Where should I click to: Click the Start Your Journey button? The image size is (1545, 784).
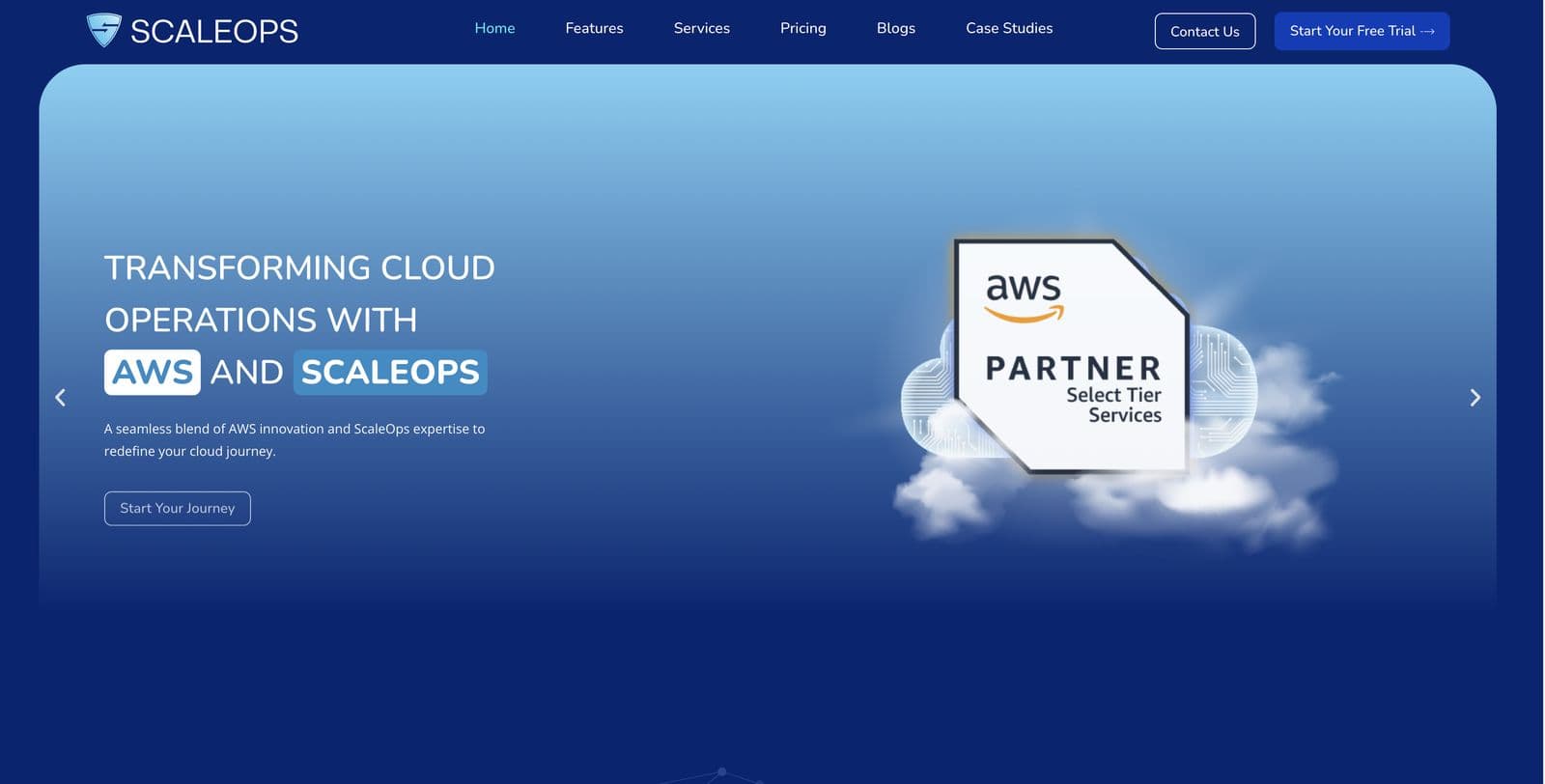click(178, 509)
